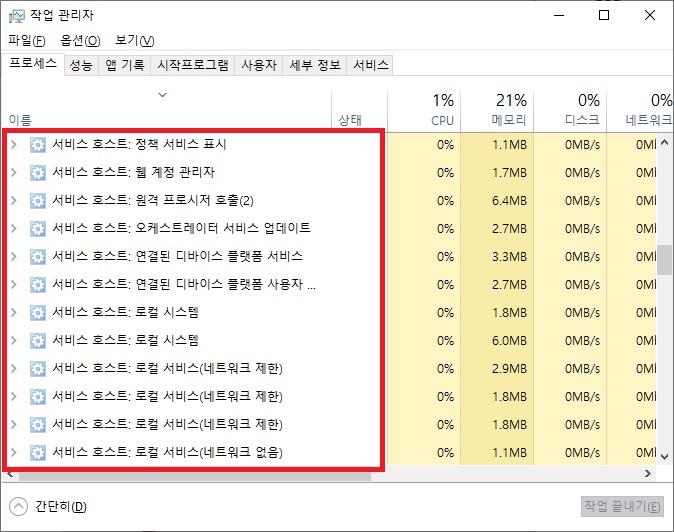
Task: Click 간단히(D) fewer details link
Action: [61, 507]
